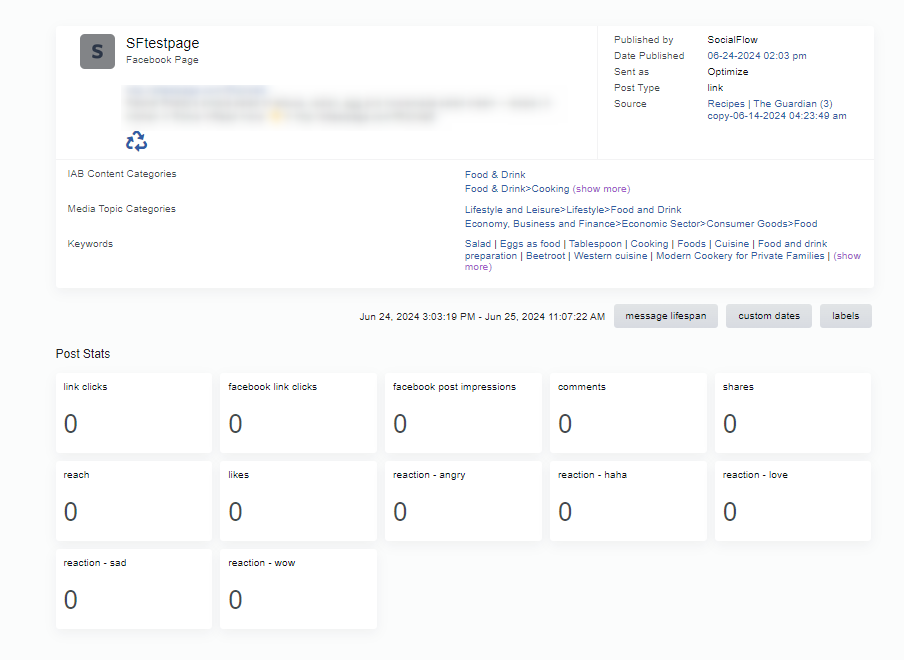Click the blue recycle icon under the post
Viewport: 904px width, 660px height.
click(137, 141)
